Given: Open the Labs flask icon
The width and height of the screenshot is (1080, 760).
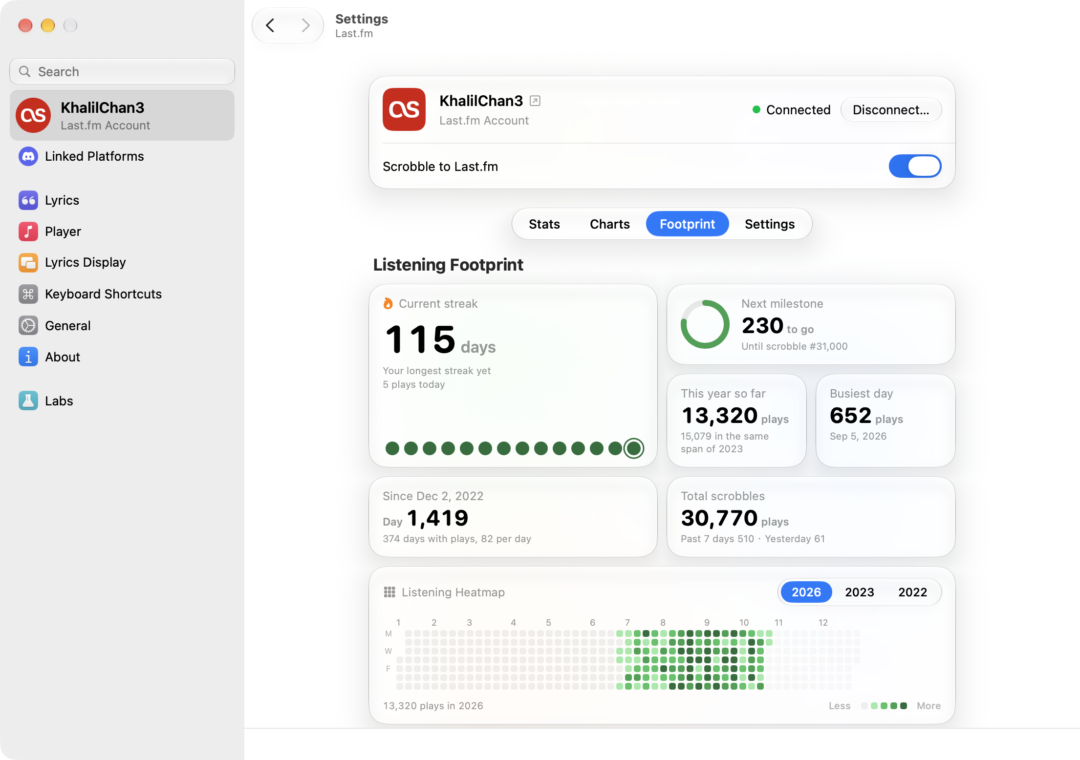Looking at the screenshot, I should point(28,401).
